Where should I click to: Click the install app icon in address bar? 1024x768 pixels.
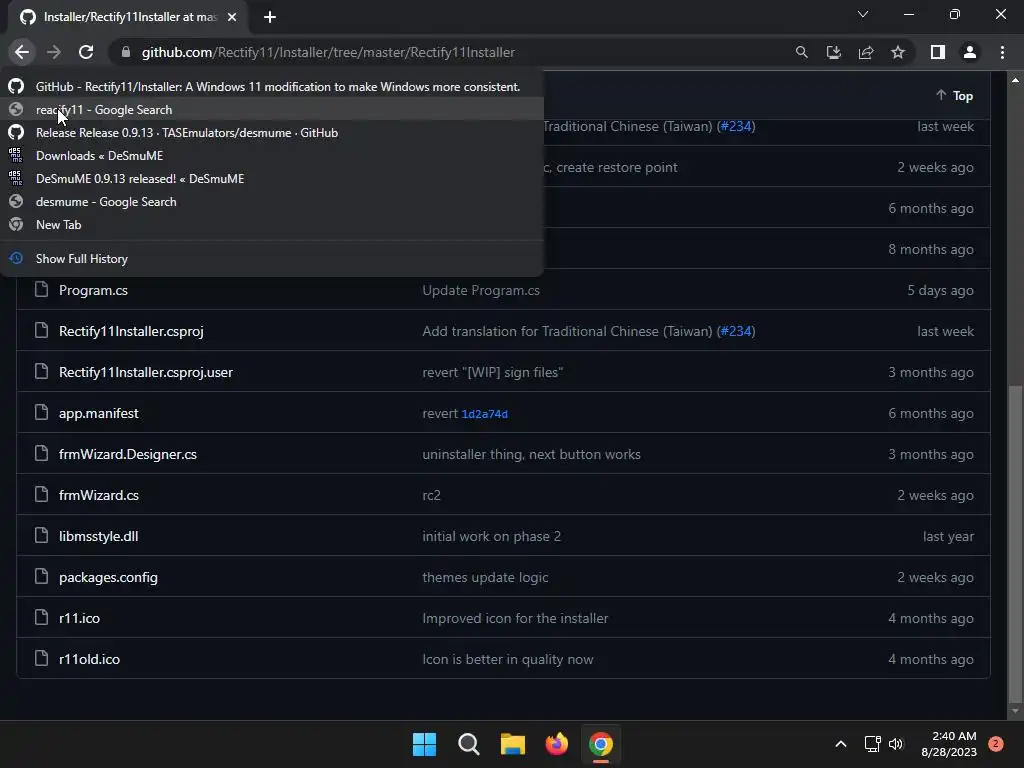click(x=833, y=52)
